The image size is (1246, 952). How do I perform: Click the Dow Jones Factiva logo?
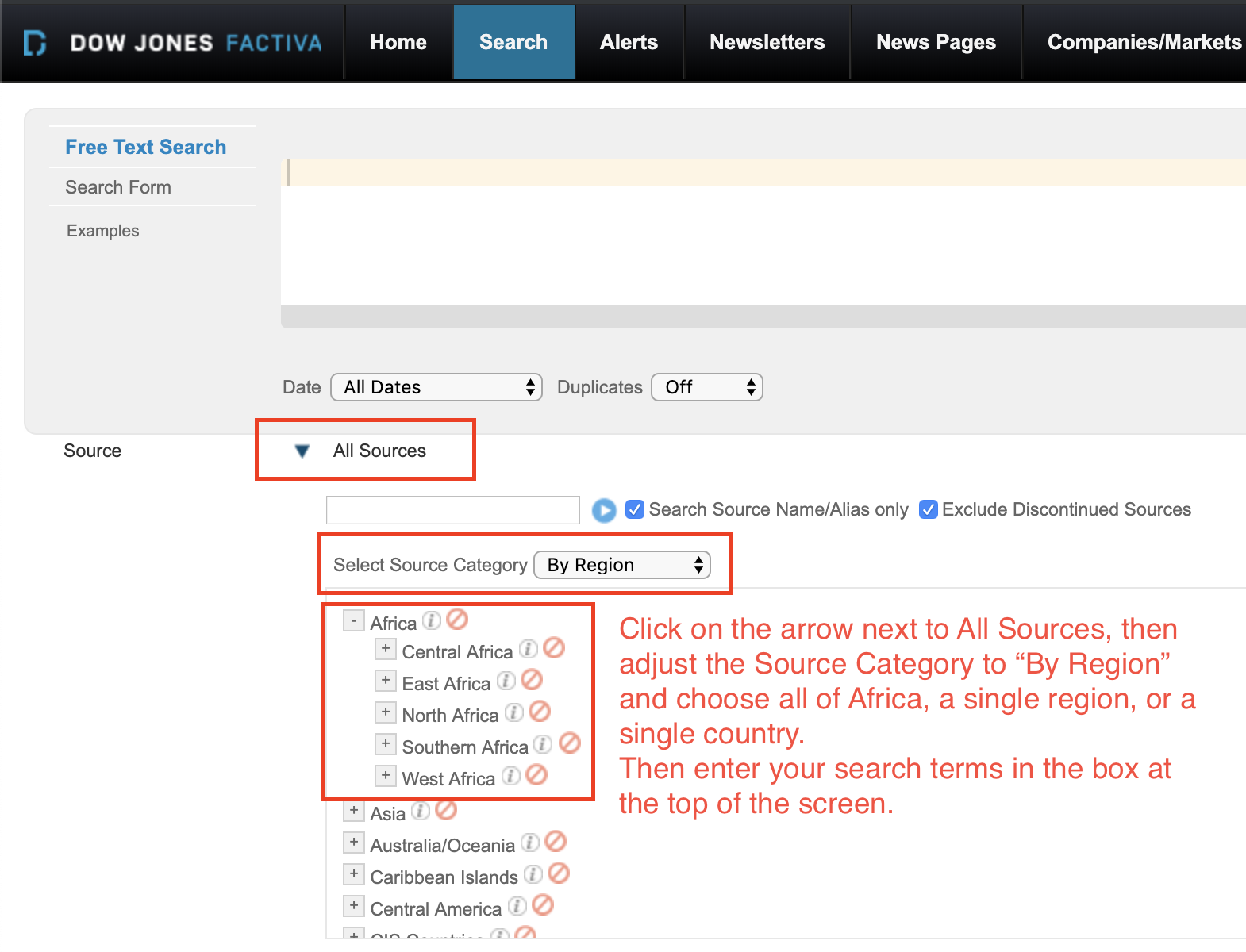[x=172, y=42]
